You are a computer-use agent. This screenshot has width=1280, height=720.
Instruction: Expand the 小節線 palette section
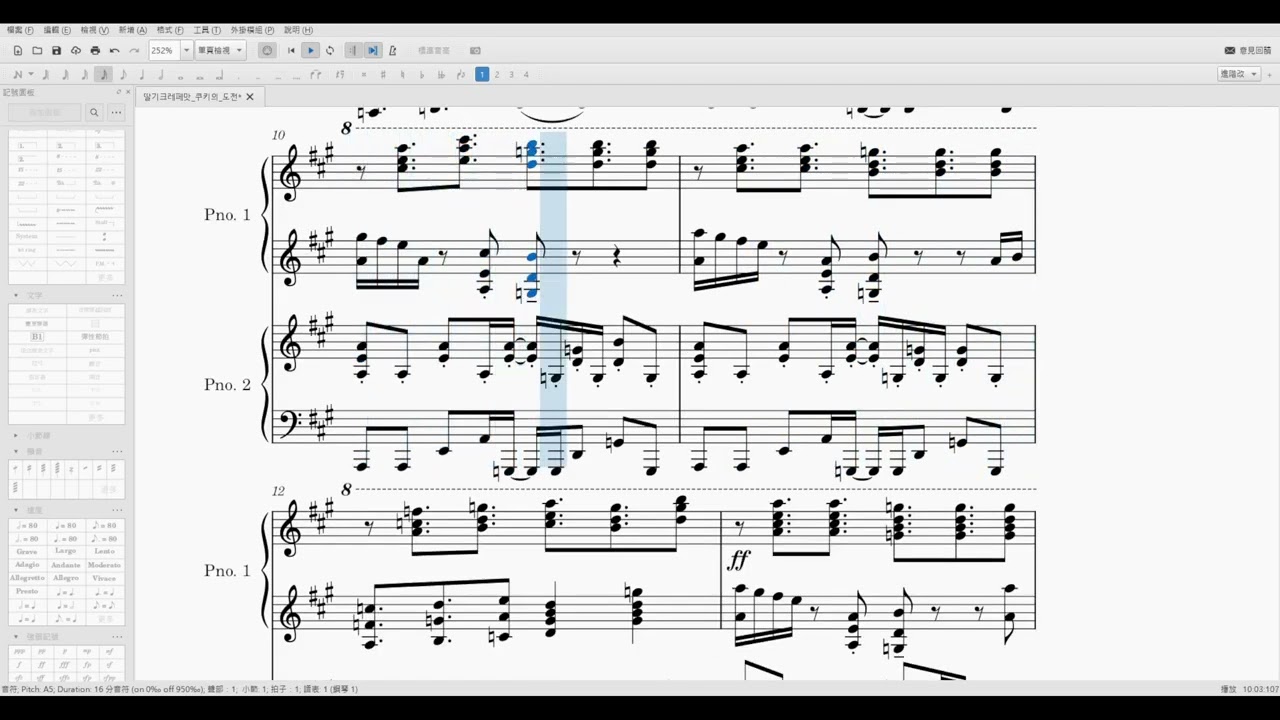pyautogui.click(x=15, y=435)
